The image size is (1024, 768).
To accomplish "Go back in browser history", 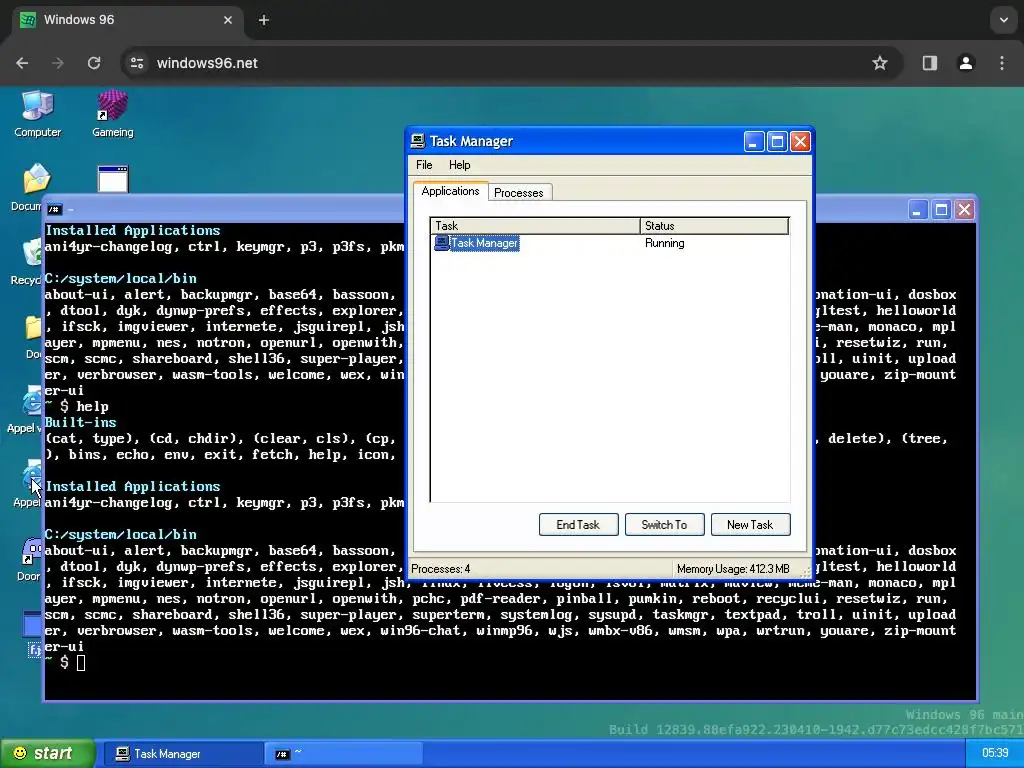I will click(x=22, y=63).
